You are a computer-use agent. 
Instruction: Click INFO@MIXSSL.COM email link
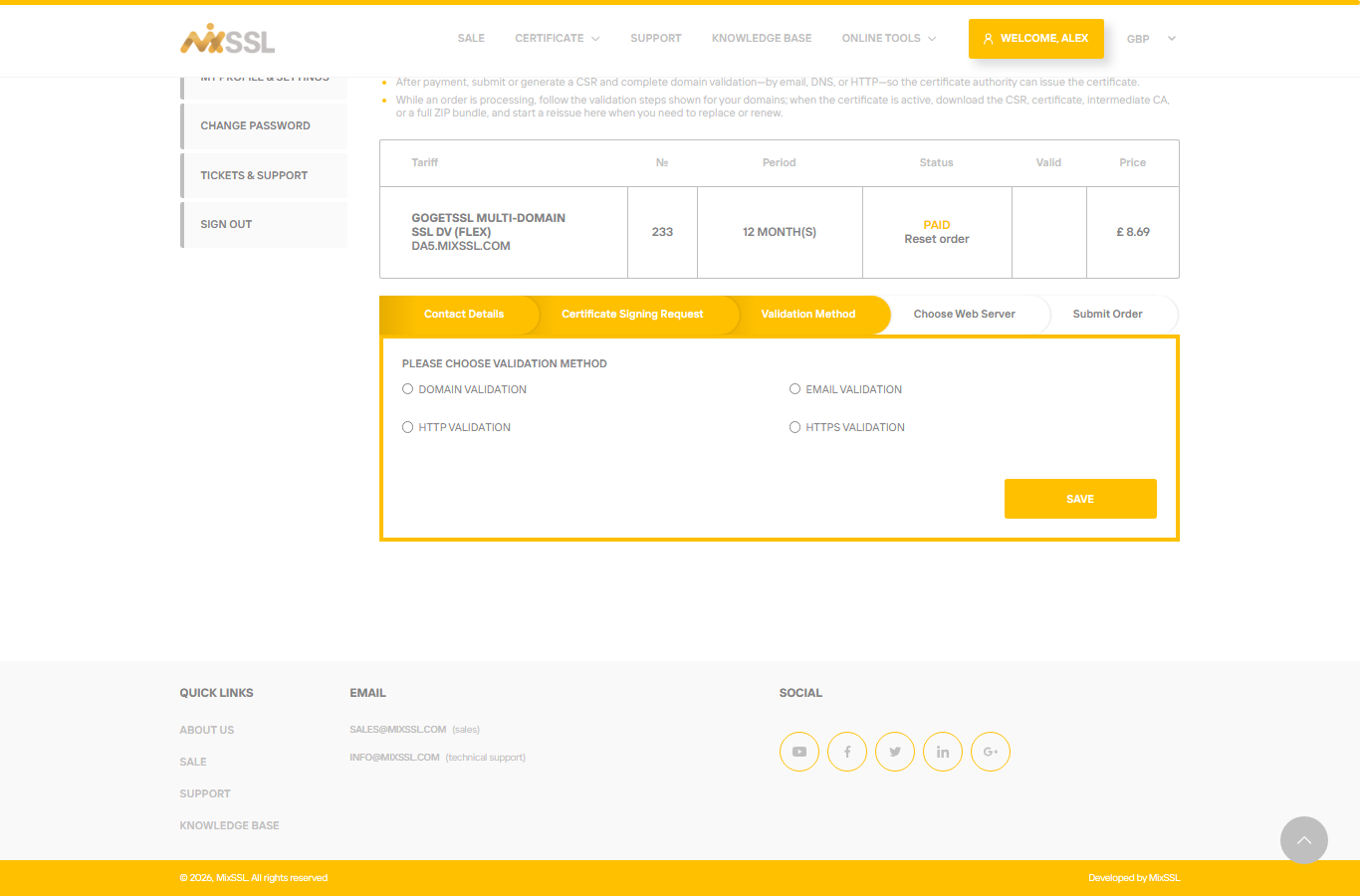tap(394, 758)
